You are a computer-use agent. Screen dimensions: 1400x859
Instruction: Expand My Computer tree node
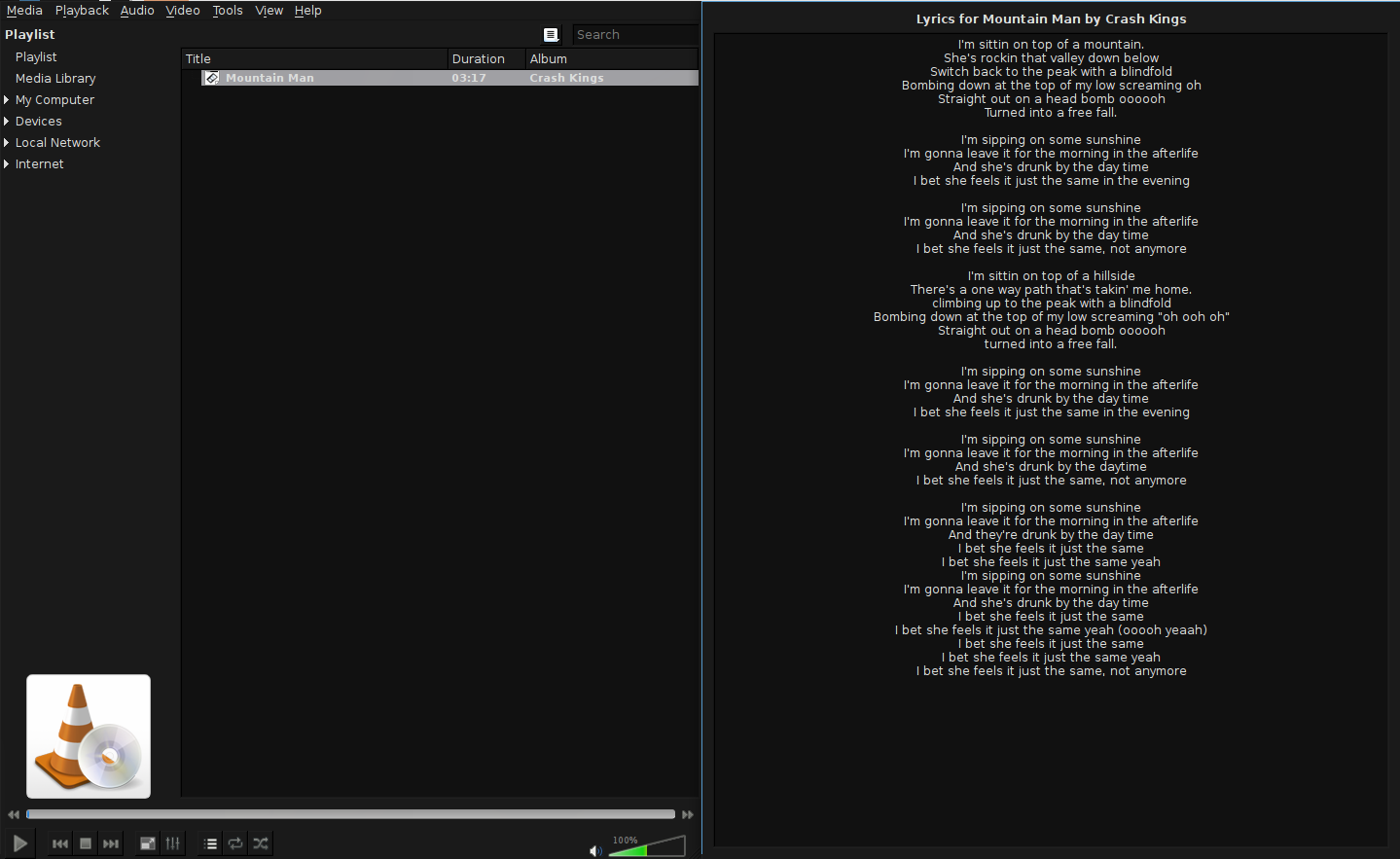[x=7, y=100]
